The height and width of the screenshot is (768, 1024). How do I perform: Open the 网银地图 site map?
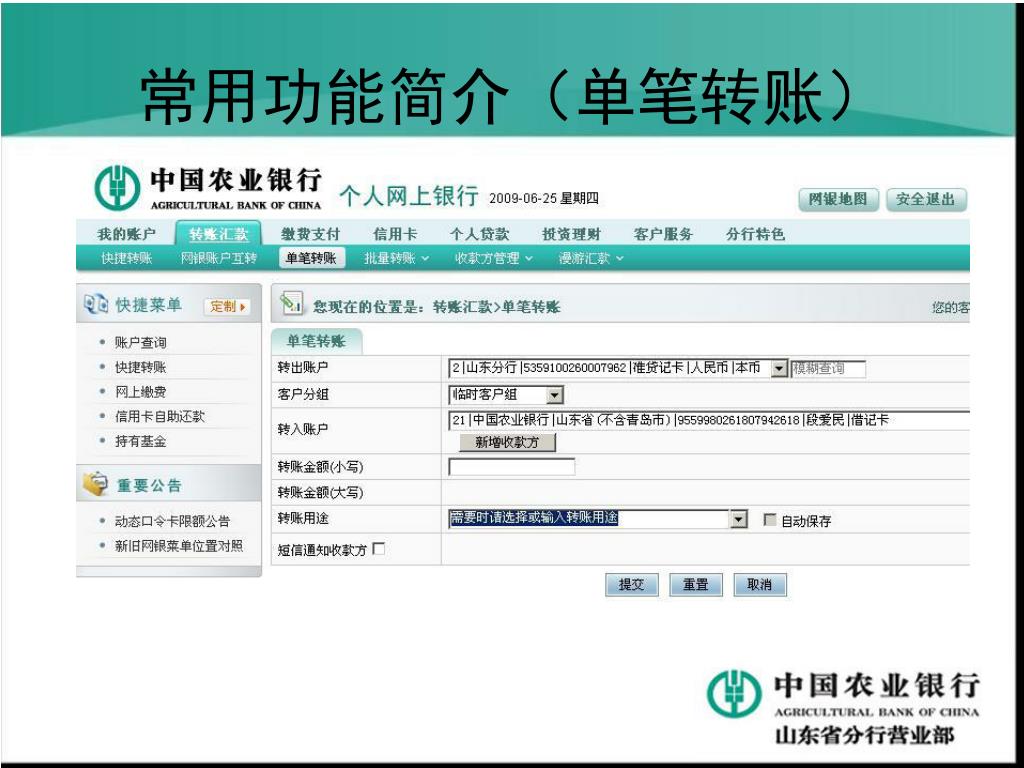tap(838, 199)
